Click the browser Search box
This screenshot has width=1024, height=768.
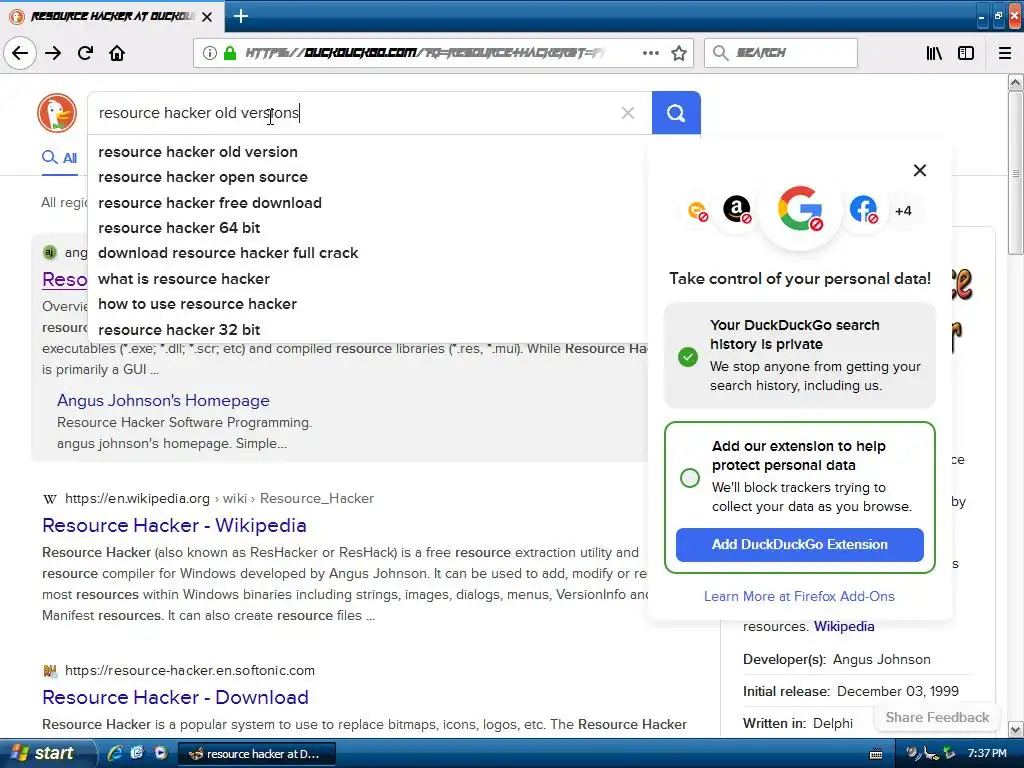click(x=780, y=53)
